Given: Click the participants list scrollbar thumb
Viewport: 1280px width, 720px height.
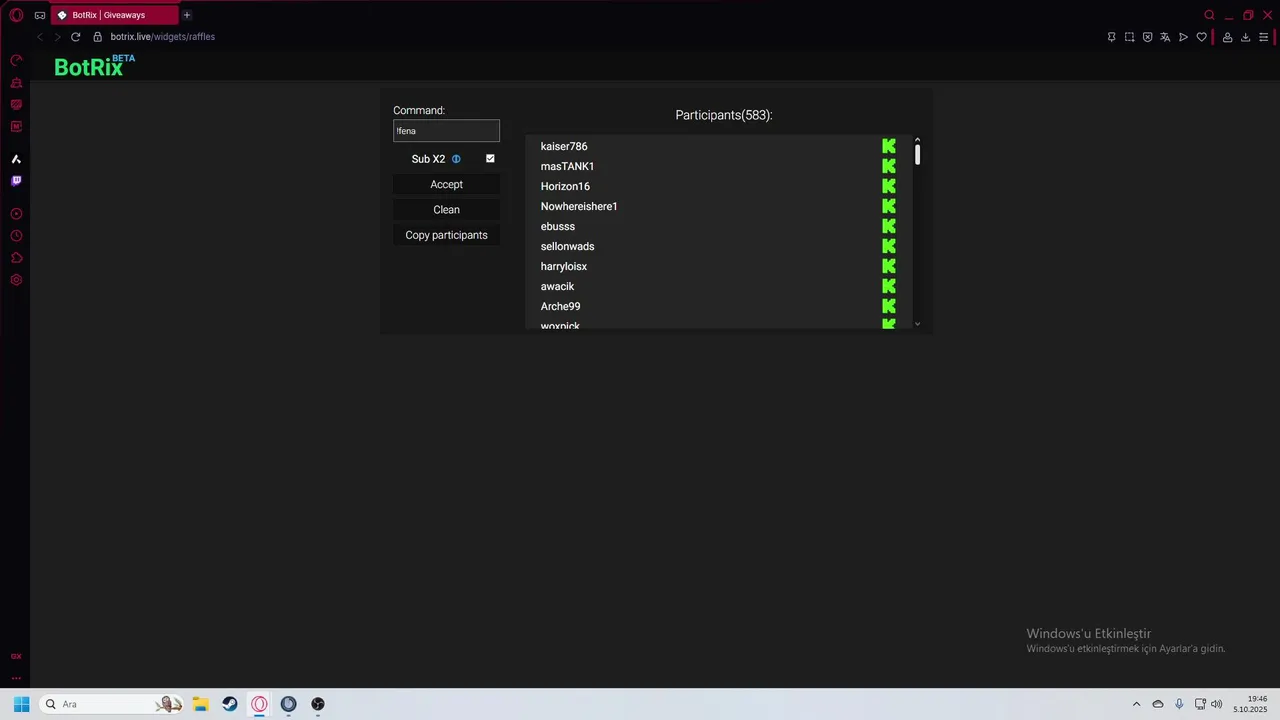Looking at the screenshot, I should [917, 155].
